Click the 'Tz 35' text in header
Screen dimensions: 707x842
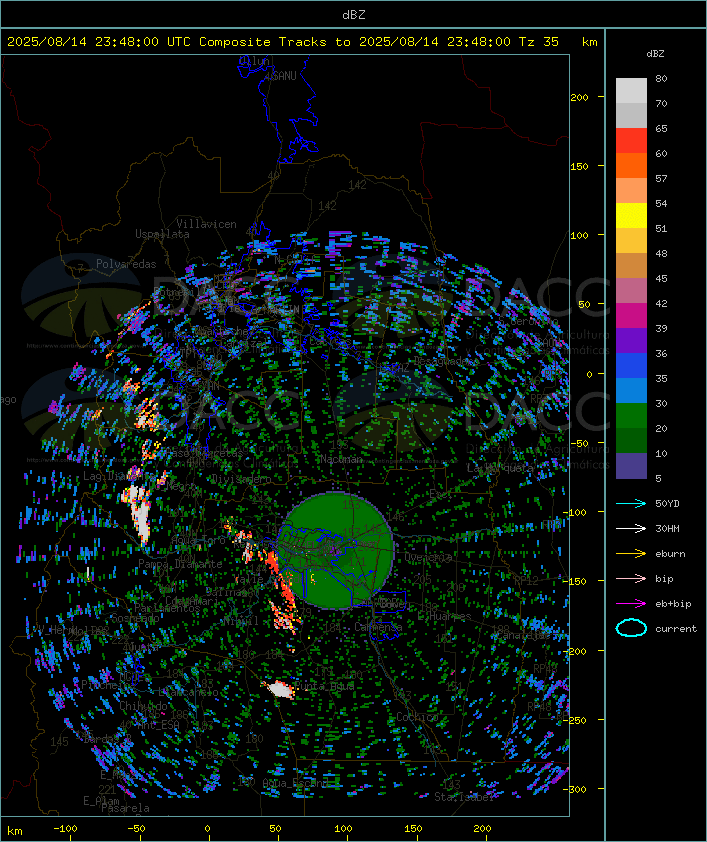coord(539,42)
